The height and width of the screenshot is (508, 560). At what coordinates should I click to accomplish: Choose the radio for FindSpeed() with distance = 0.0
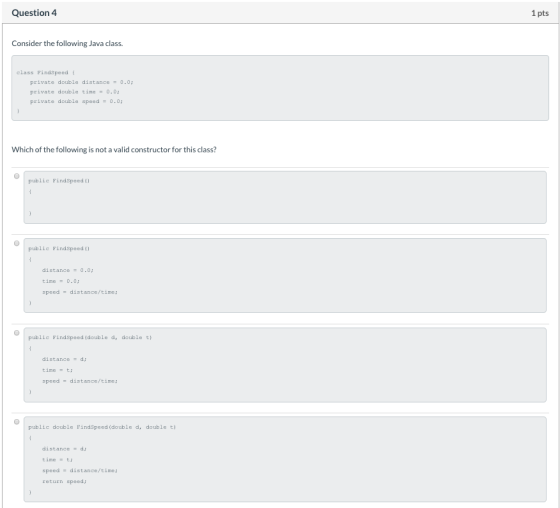coord(16,243)
